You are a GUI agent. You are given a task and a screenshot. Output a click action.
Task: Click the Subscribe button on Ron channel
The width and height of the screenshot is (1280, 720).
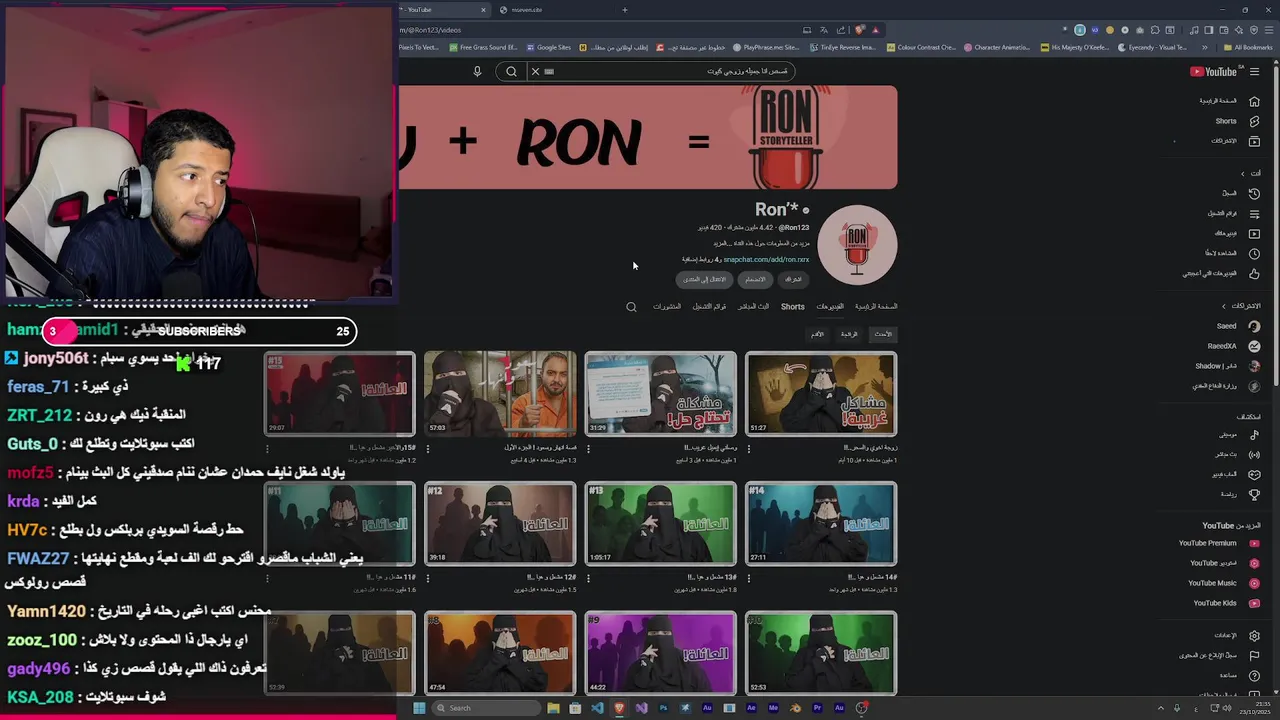(793, 279)
